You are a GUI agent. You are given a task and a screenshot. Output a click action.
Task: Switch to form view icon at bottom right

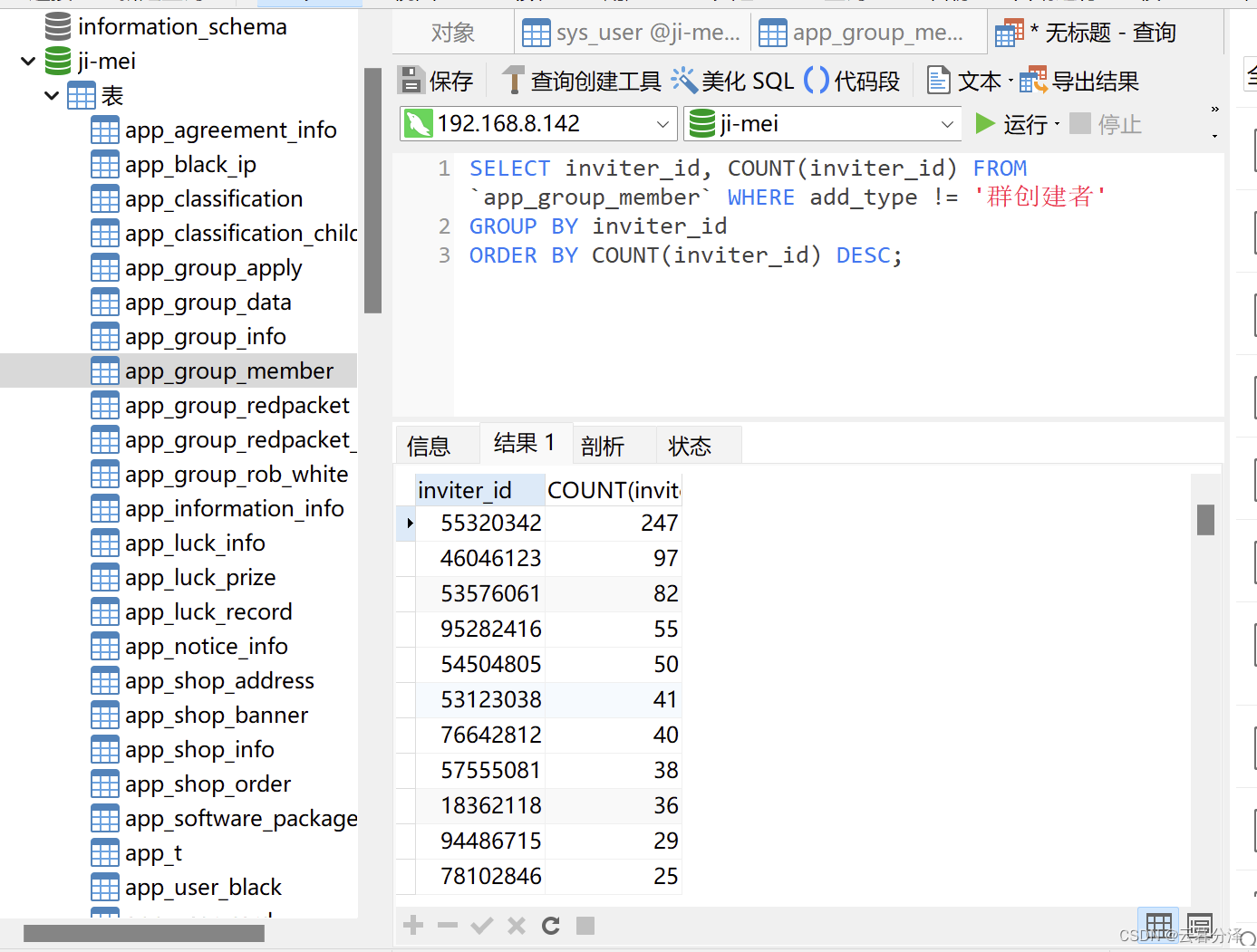[x=1199, y=925]
